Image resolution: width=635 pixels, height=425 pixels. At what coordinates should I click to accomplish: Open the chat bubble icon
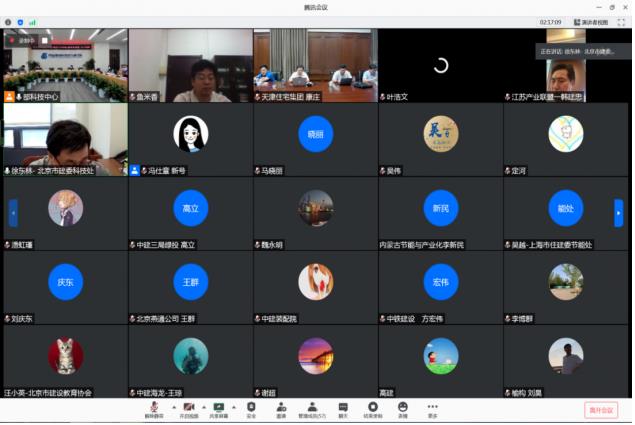pyautogui.click(x=343, y=410)
